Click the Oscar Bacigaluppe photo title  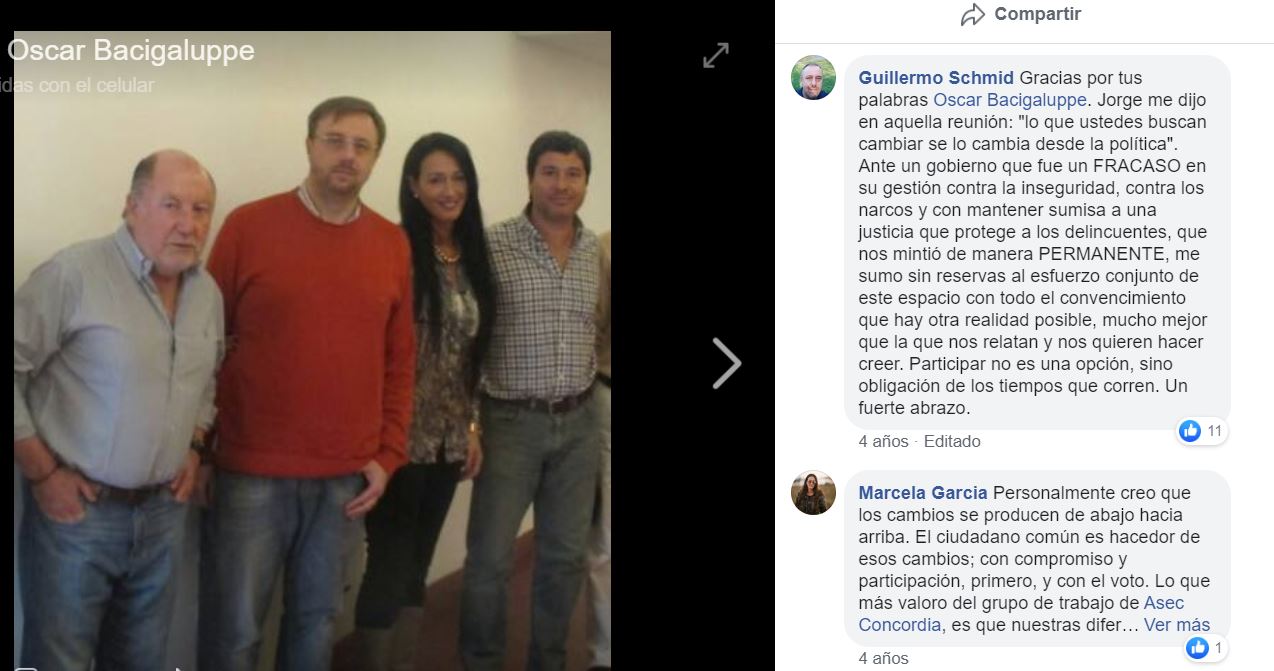[x=131, y=51]
